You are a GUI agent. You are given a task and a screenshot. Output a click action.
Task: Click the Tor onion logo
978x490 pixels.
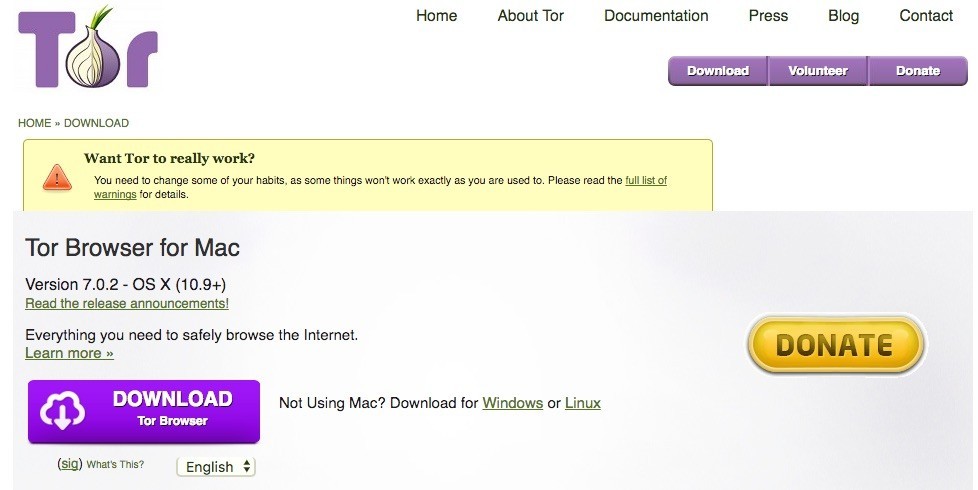[x=88, y=49]
